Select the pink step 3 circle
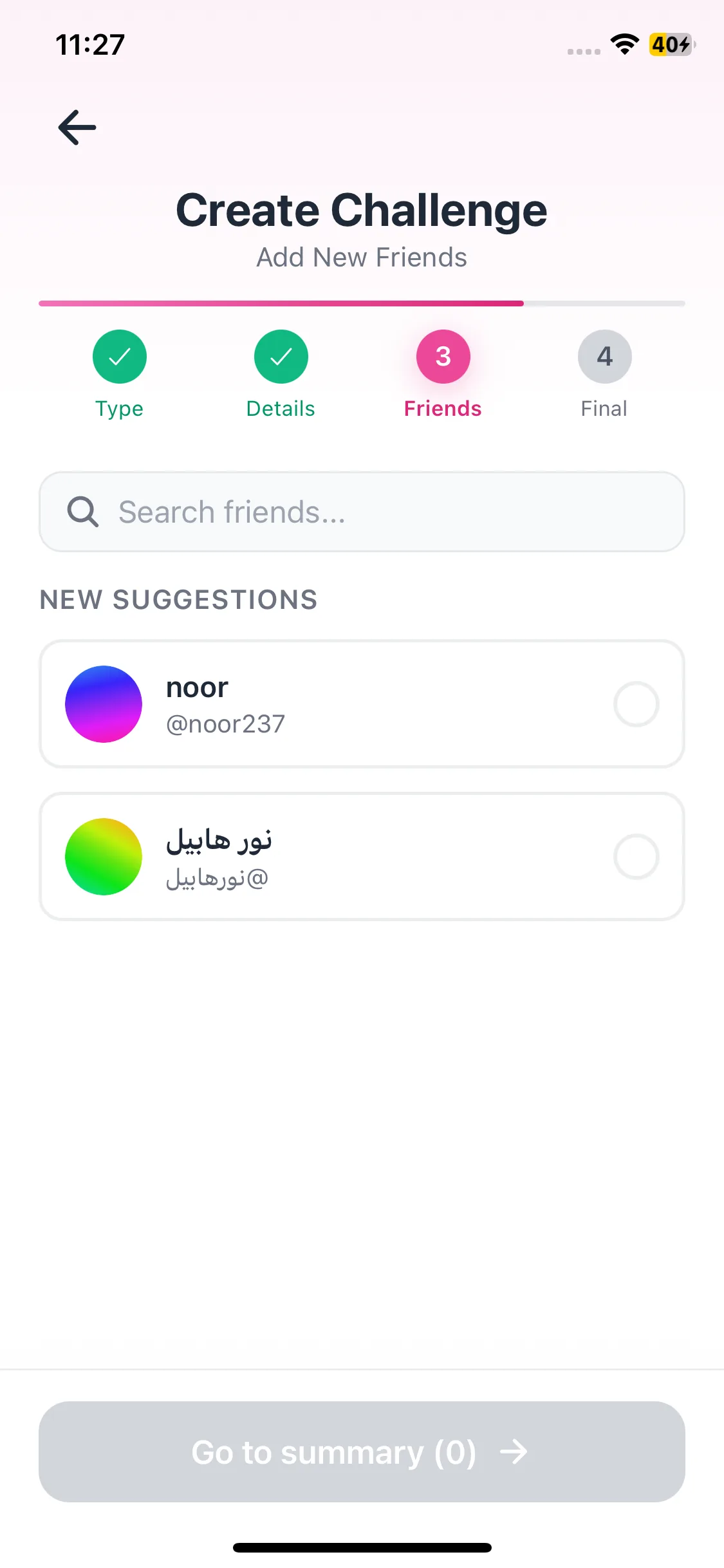The image size is (724, 1568). pyautogui.click(x=443, y=357)
